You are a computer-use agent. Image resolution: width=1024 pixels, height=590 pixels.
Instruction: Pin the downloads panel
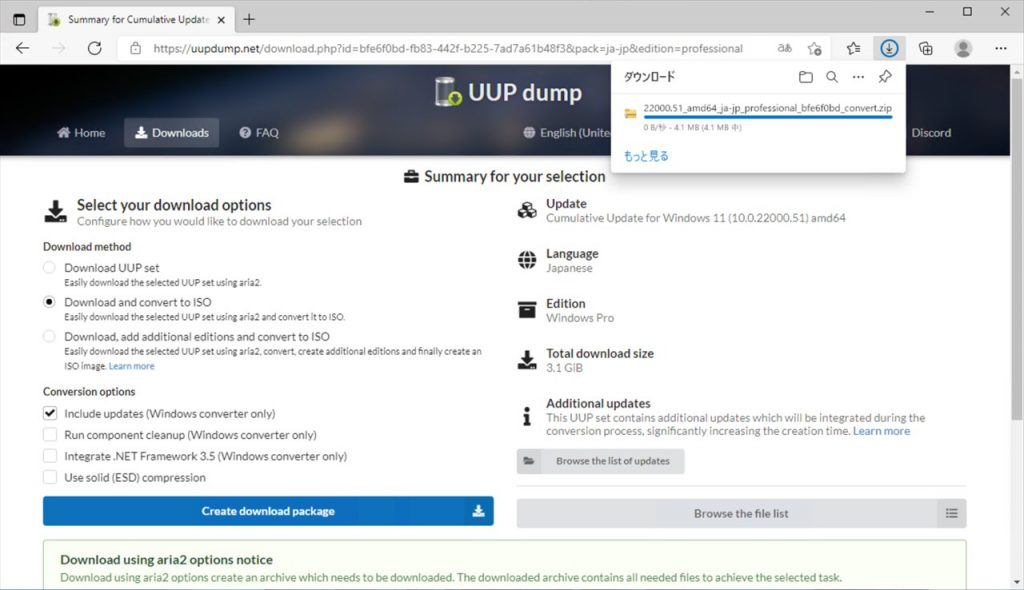pyautogui.click(x=885, y=77)
